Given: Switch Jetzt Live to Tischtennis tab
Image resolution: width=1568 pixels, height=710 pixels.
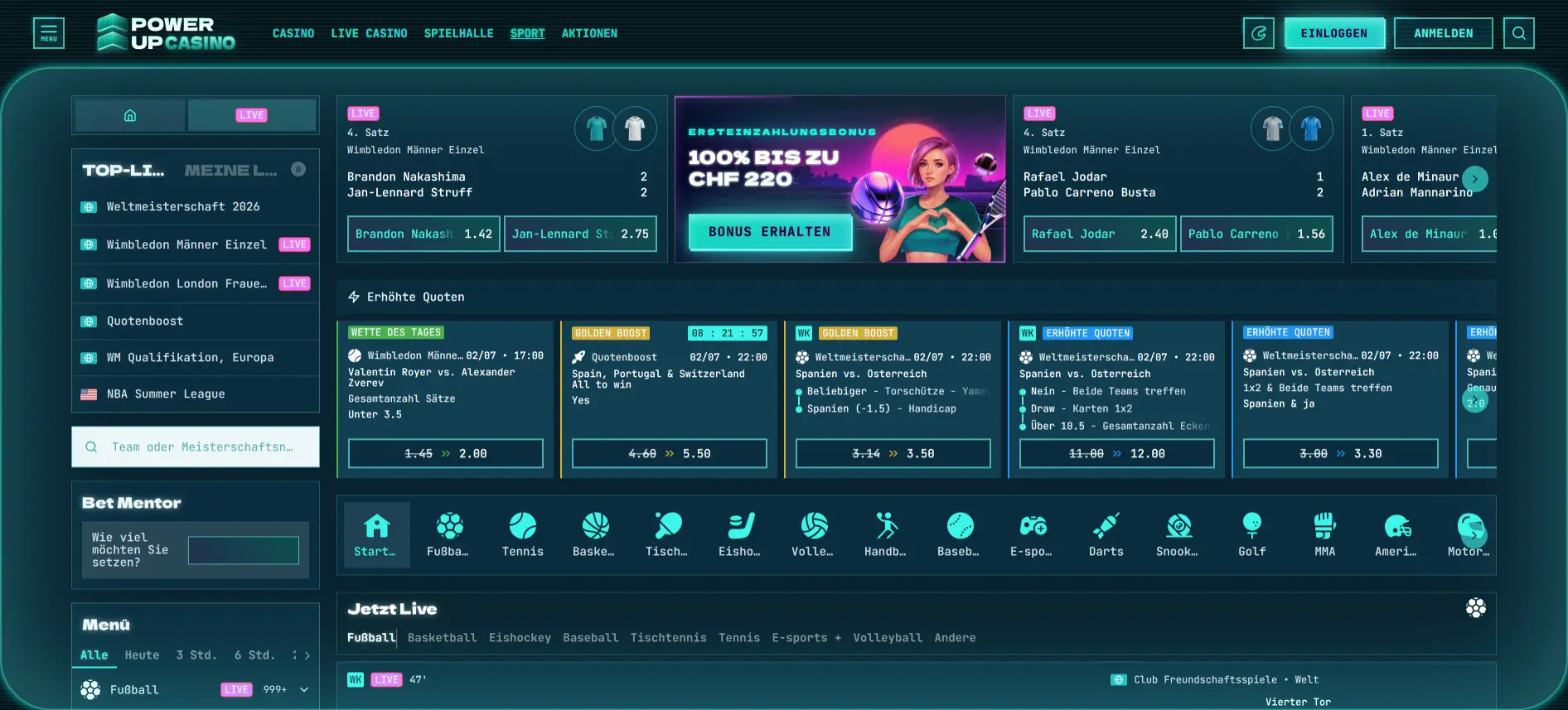Looking at the screenshot, I should click(x=668, y=638).
